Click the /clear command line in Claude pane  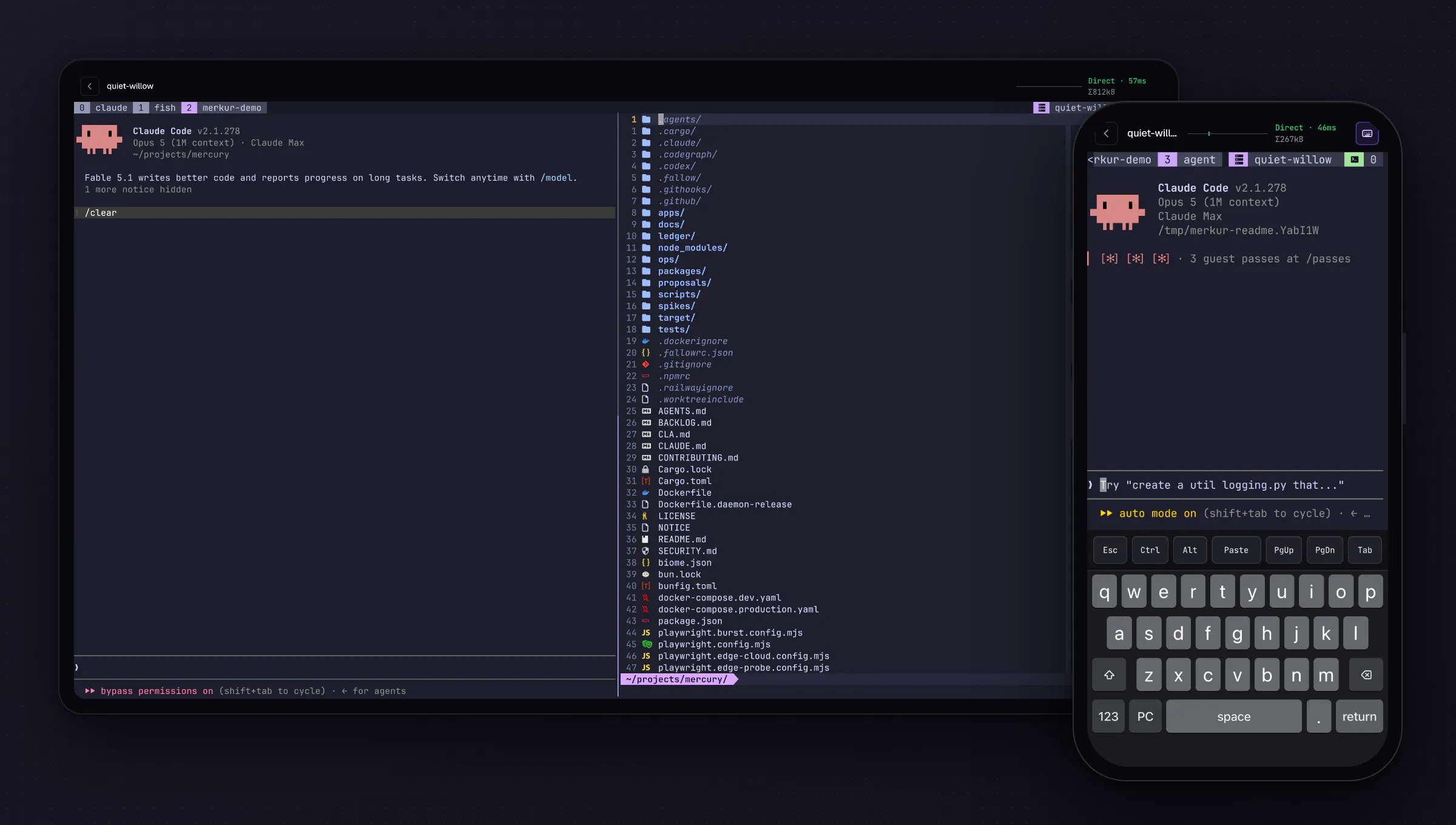pos(345,213)
